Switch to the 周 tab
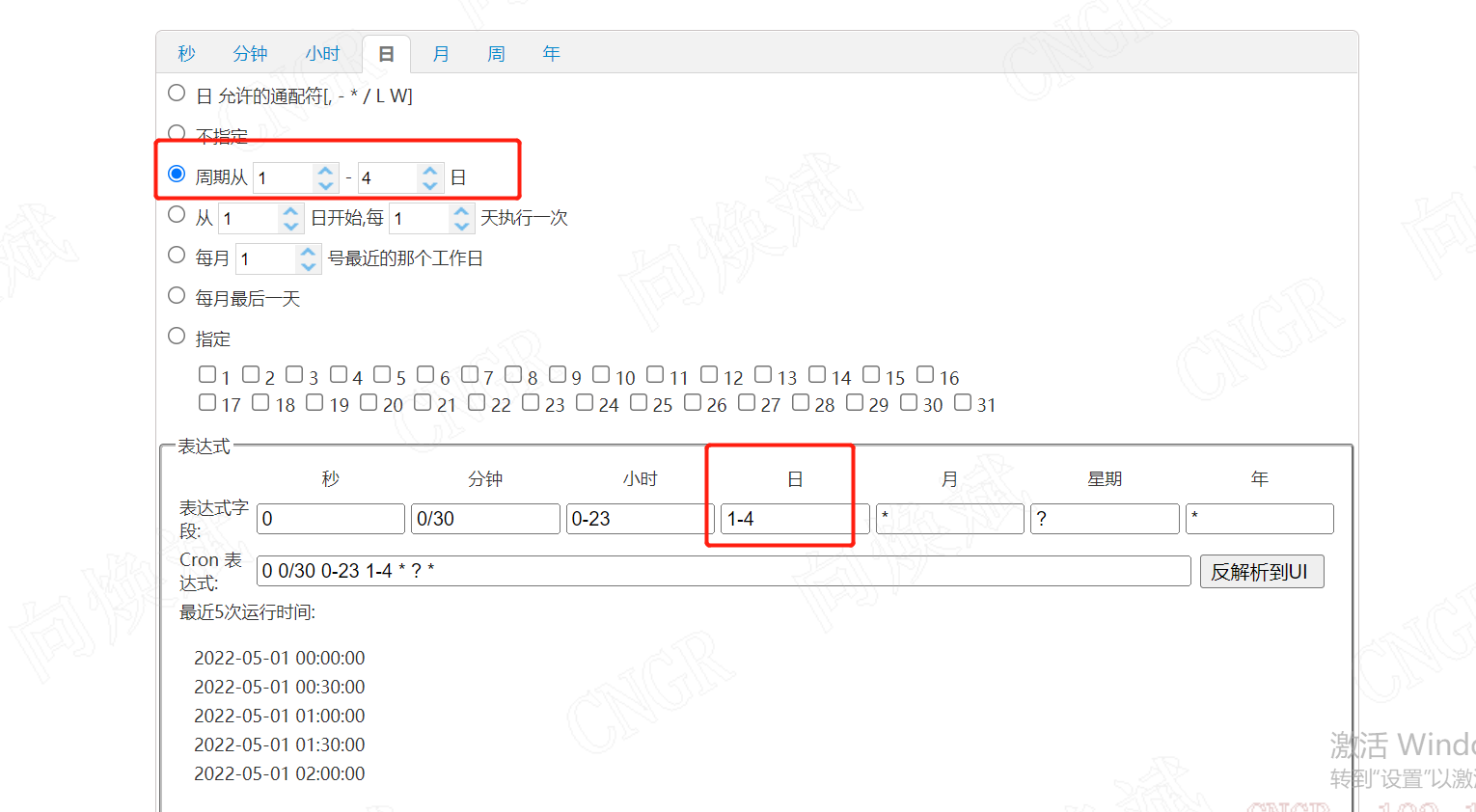The height and width of the screenshot is (812, 1476). [x=496, y=53]
